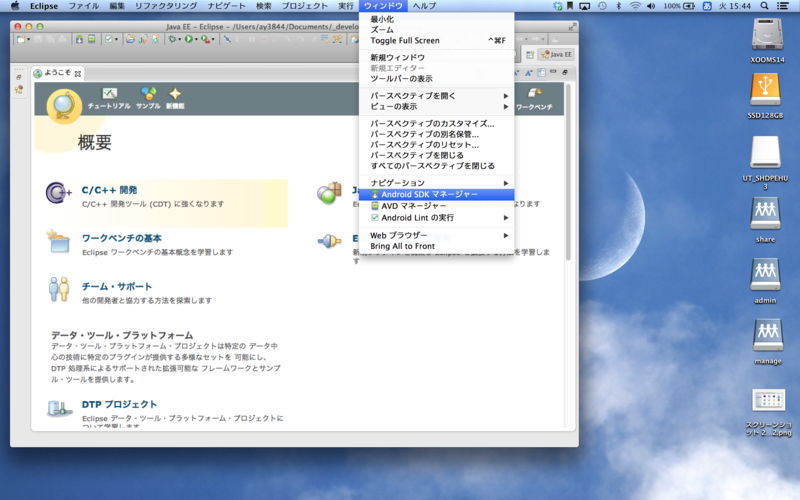Click the チーム・サポート people icon
This screenshot has height=500, width=800.
pyautogui.click(x=59, y=289)
